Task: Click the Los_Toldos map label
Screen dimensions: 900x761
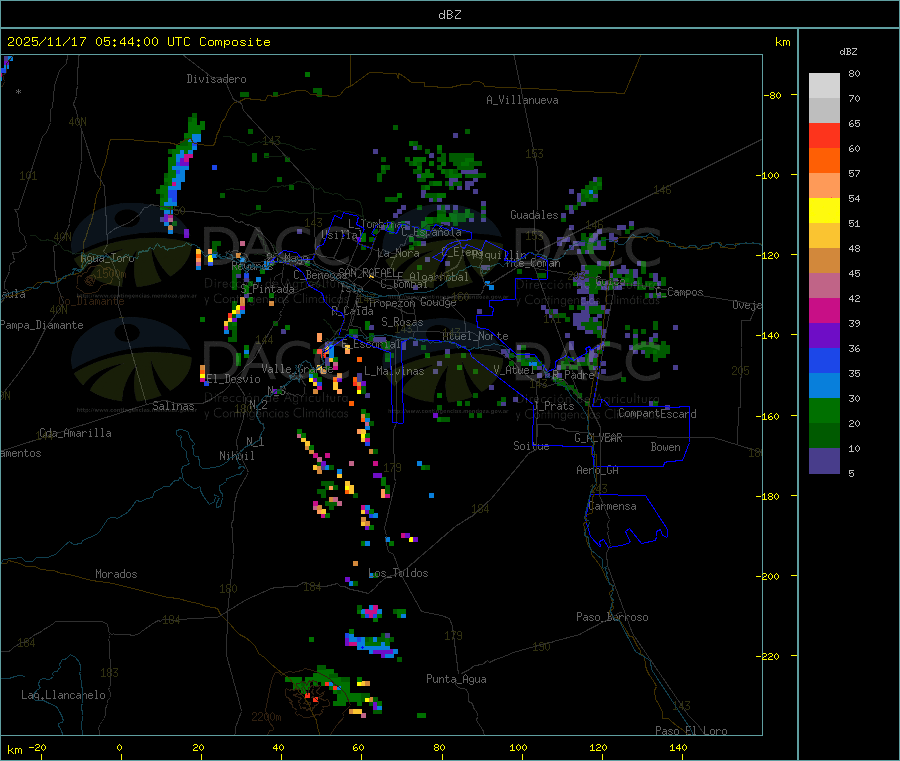Action: click(398, 573)
